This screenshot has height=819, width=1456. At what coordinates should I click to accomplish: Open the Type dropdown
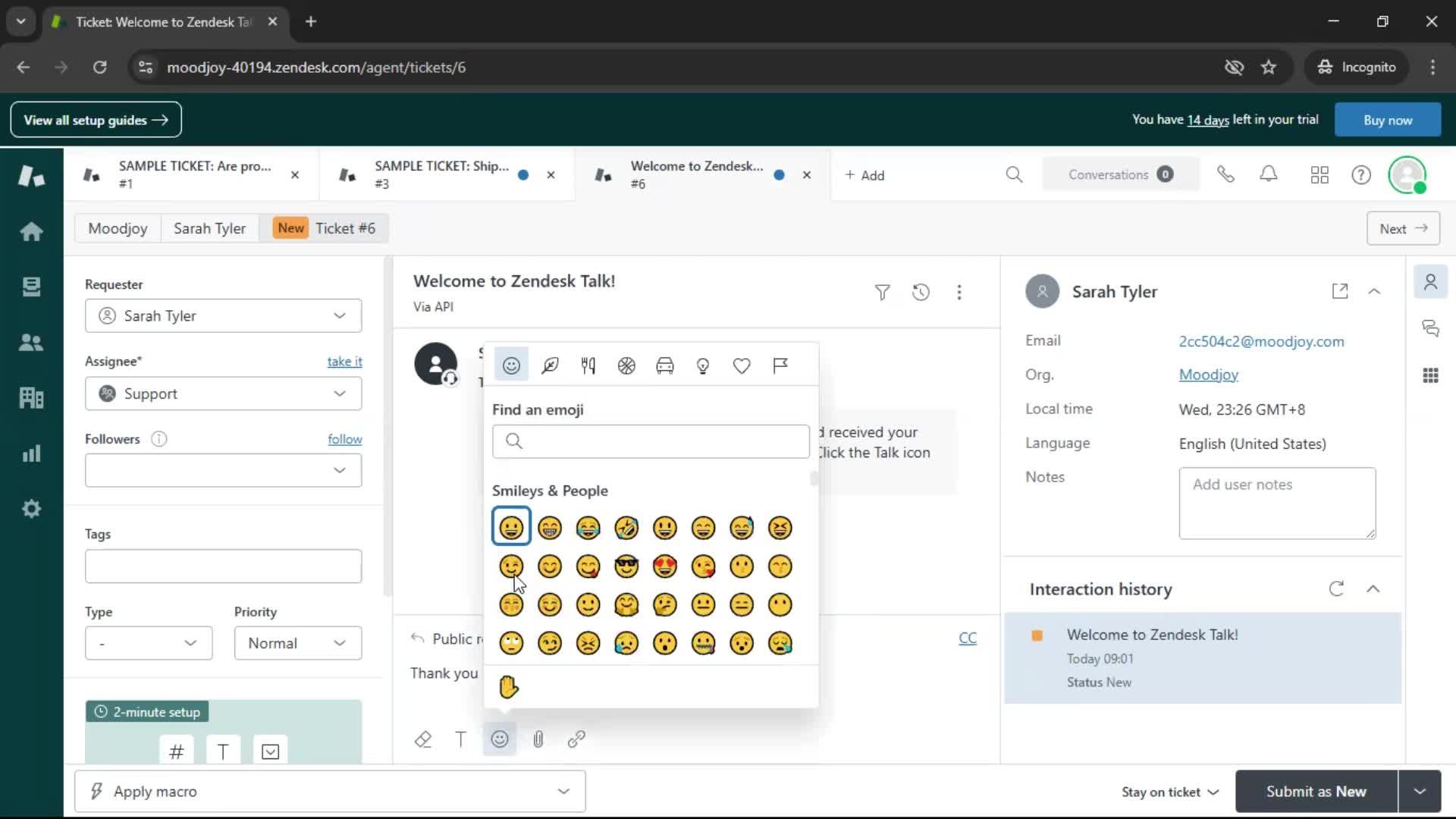coord(149,643)
